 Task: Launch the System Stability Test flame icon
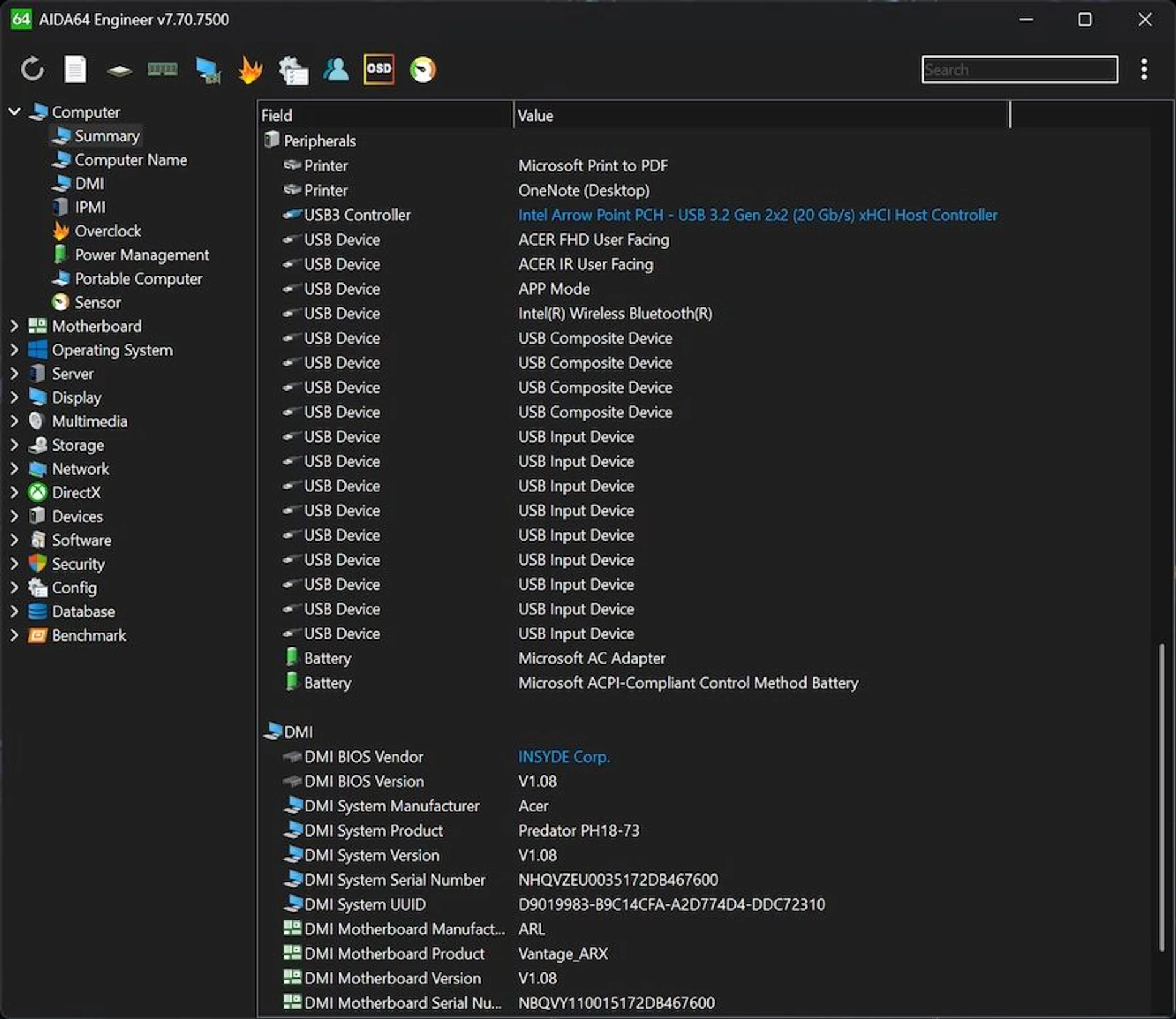(x=250, y=69)
